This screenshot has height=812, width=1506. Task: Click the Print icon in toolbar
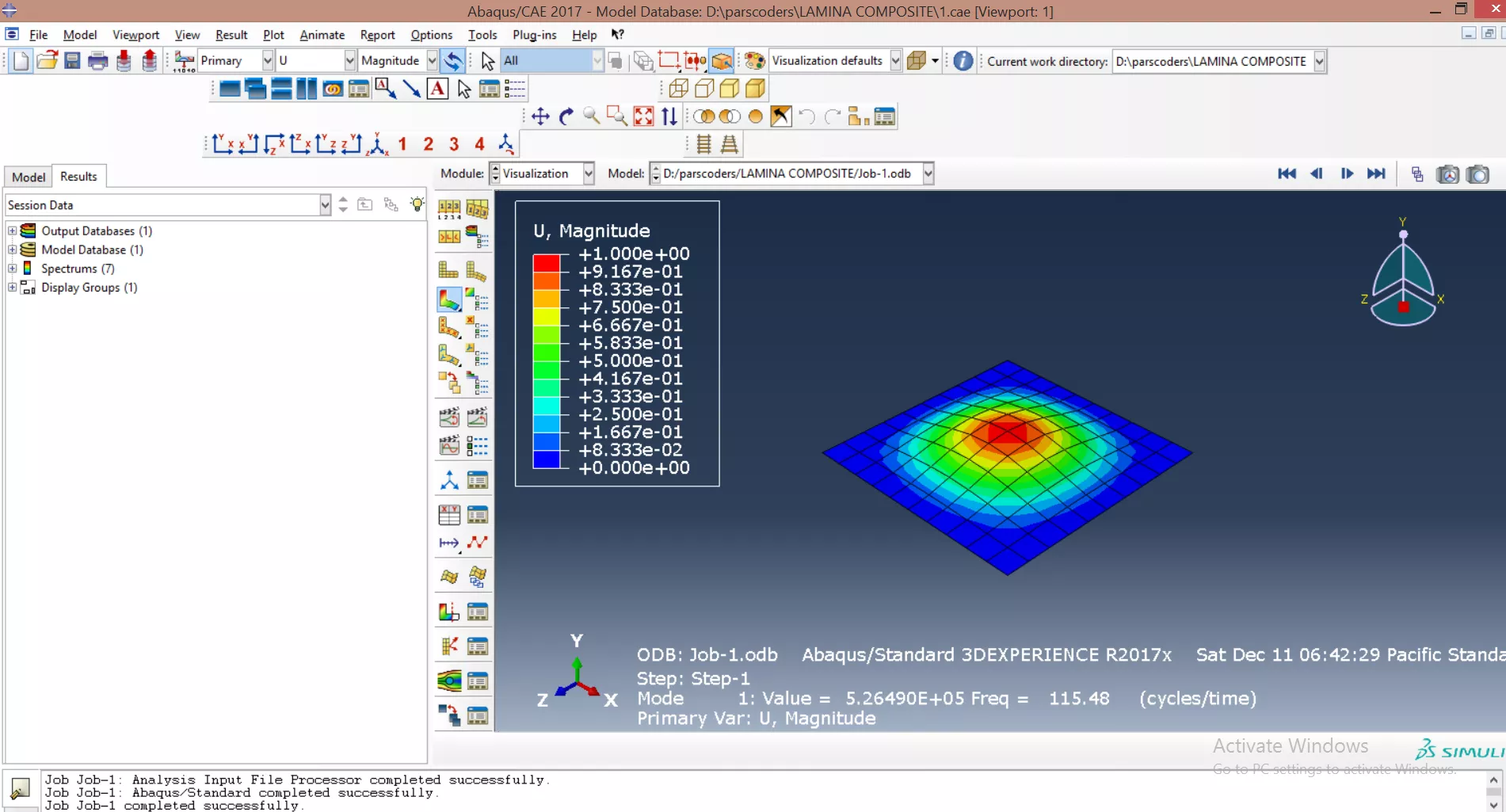[x=98, y=61]
